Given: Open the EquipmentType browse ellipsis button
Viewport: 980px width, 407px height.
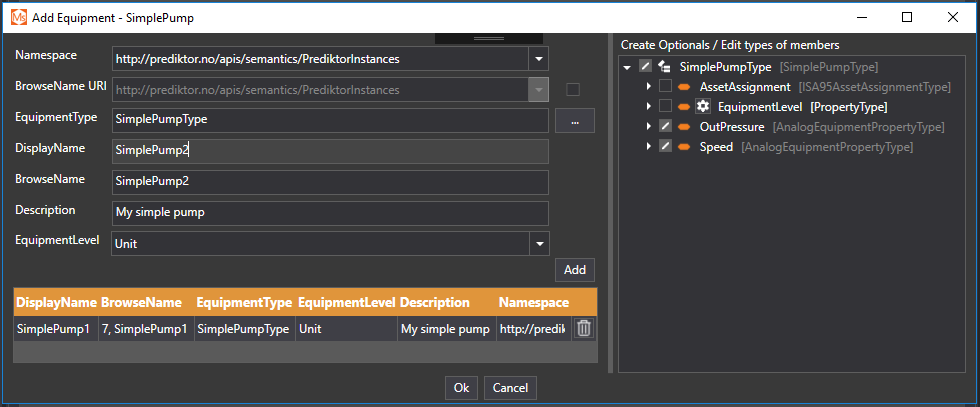Looking at the screenshot, I should pyautogui.click(x=574, y=120).
